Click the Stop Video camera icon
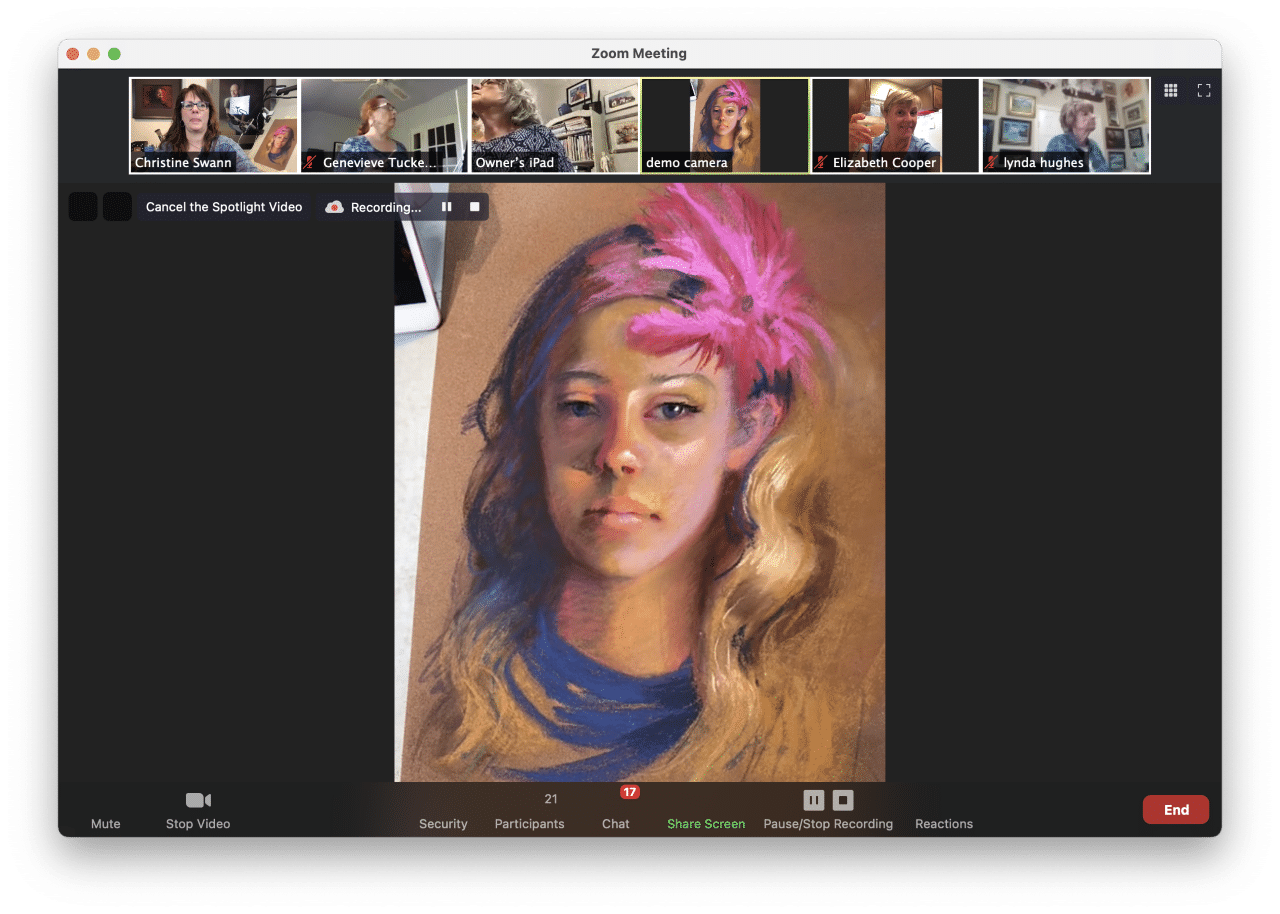Image resolution: width=1280 pixels, height=914 pixels. [x=198, y=800]
